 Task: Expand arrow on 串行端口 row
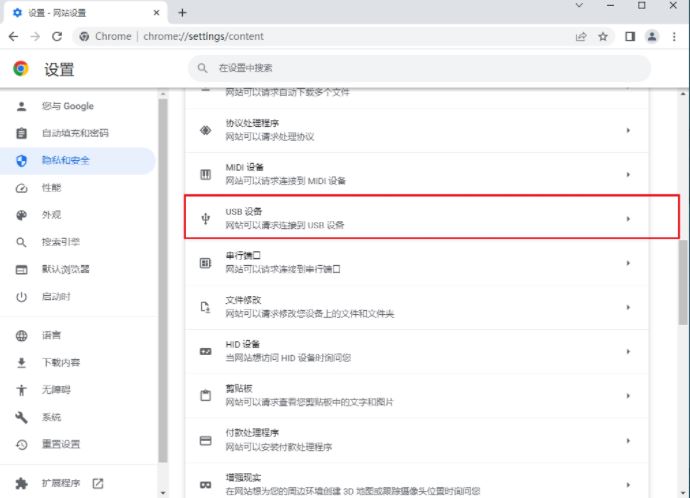pyautogui.click(x=628, y=263)
